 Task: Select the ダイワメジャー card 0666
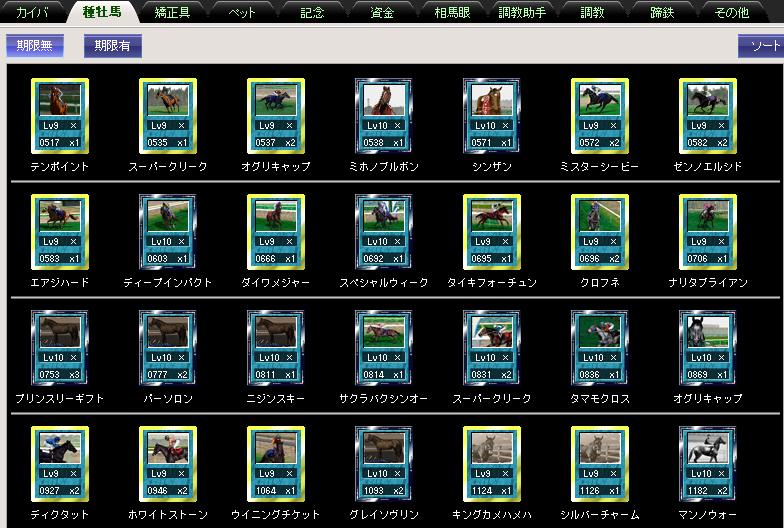pos(276,232)
